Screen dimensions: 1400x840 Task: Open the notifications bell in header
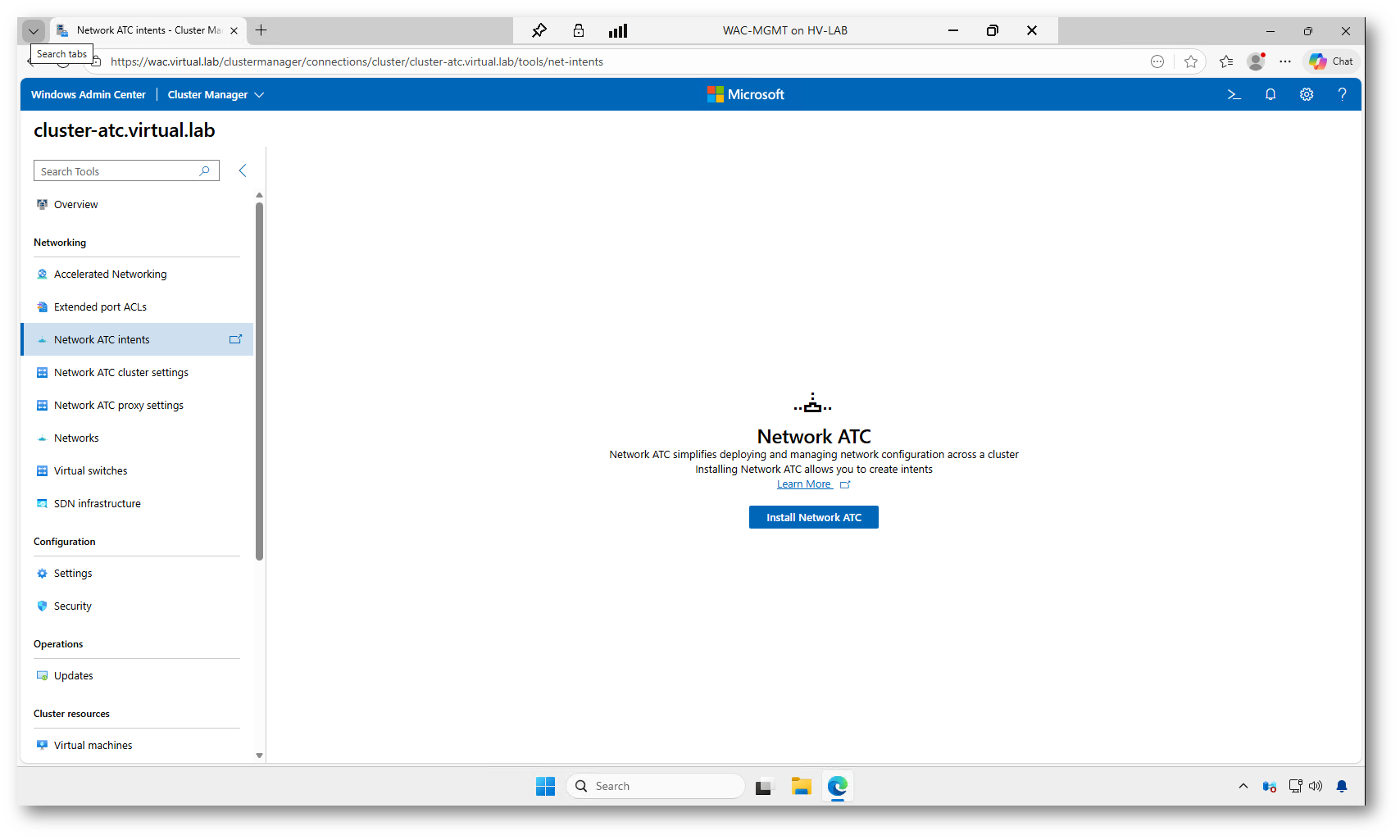pyautogui.click(x=1270, y=94)
